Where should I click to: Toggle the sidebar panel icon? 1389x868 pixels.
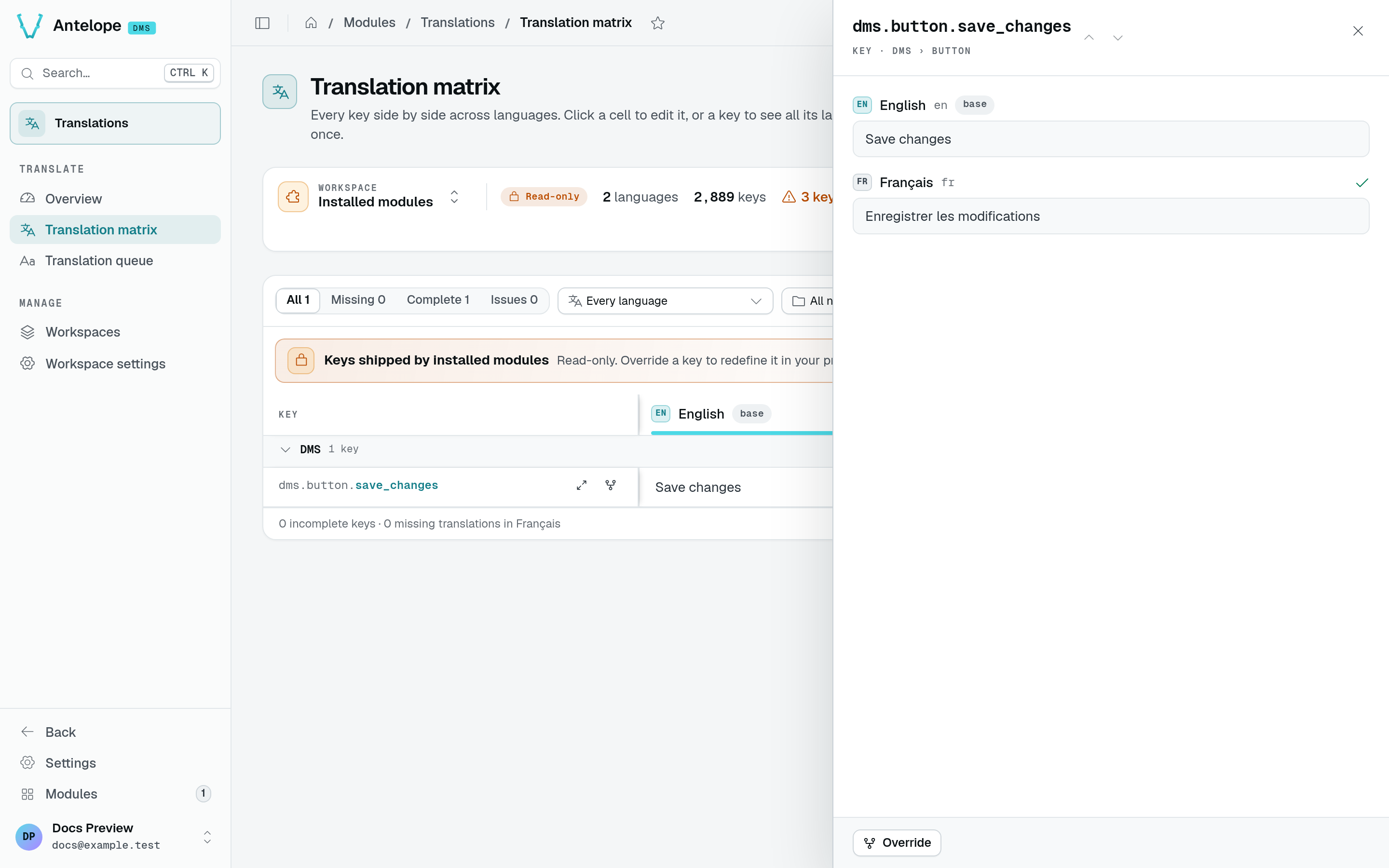262,23
